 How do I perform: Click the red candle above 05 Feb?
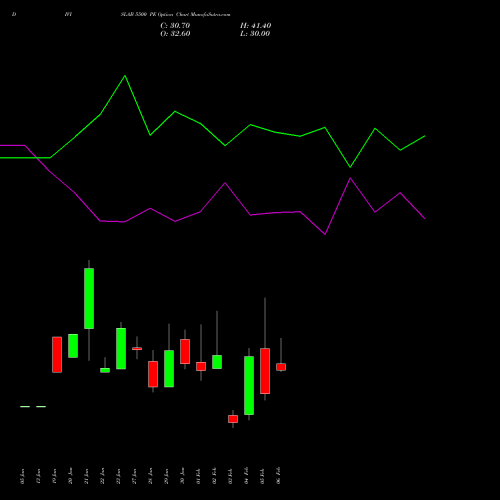265,371
